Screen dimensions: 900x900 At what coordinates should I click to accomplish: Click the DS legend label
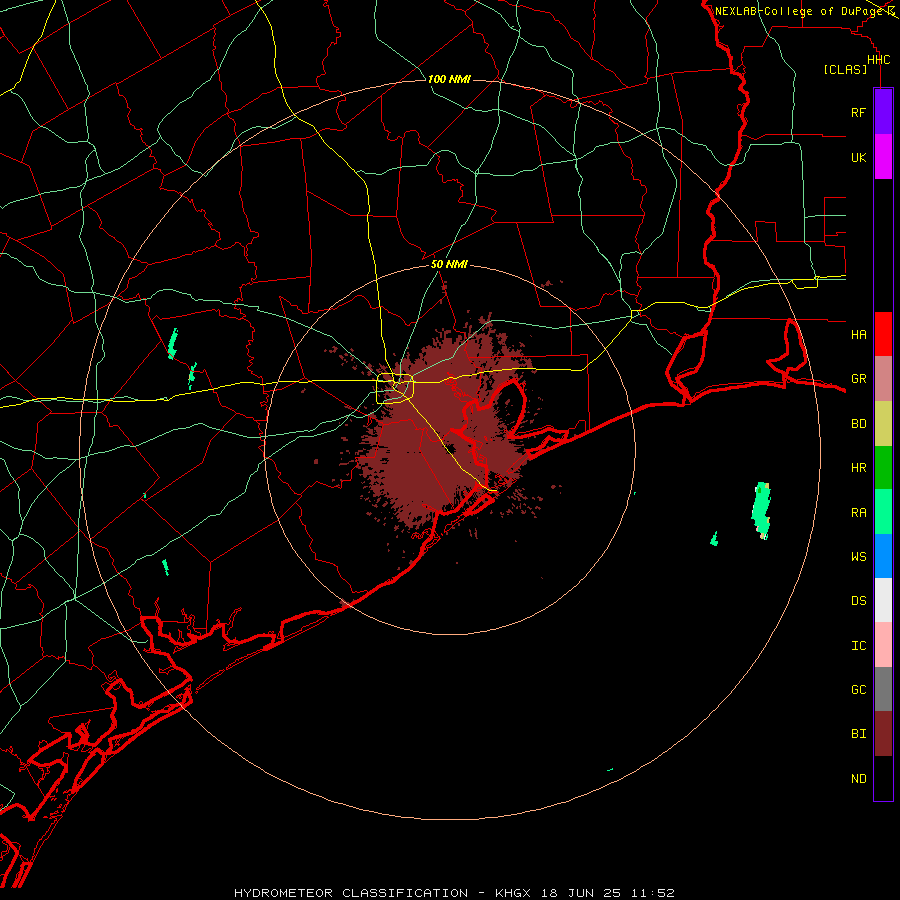click(858, 601)
